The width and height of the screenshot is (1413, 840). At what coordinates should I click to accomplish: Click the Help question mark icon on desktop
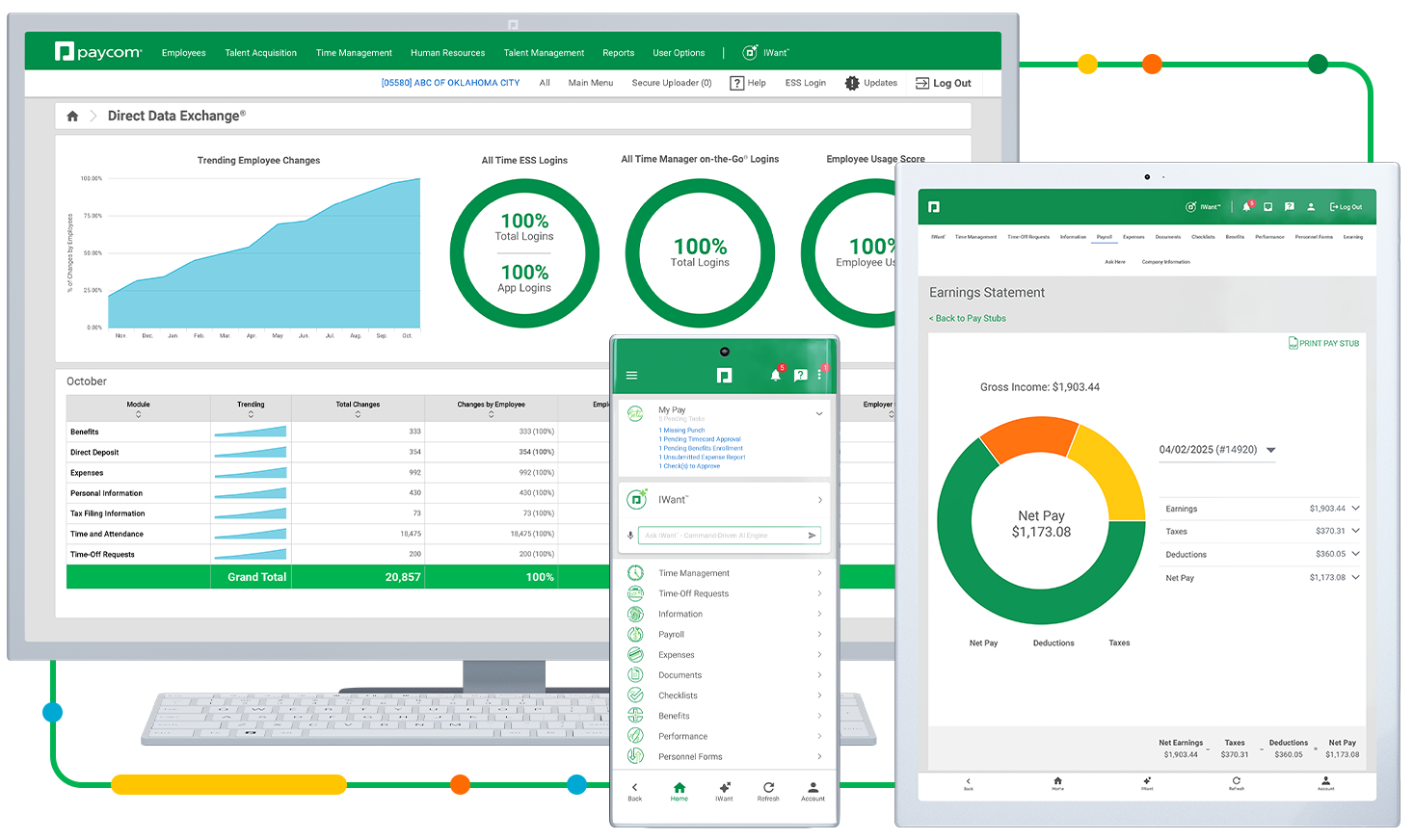[737, 84]
